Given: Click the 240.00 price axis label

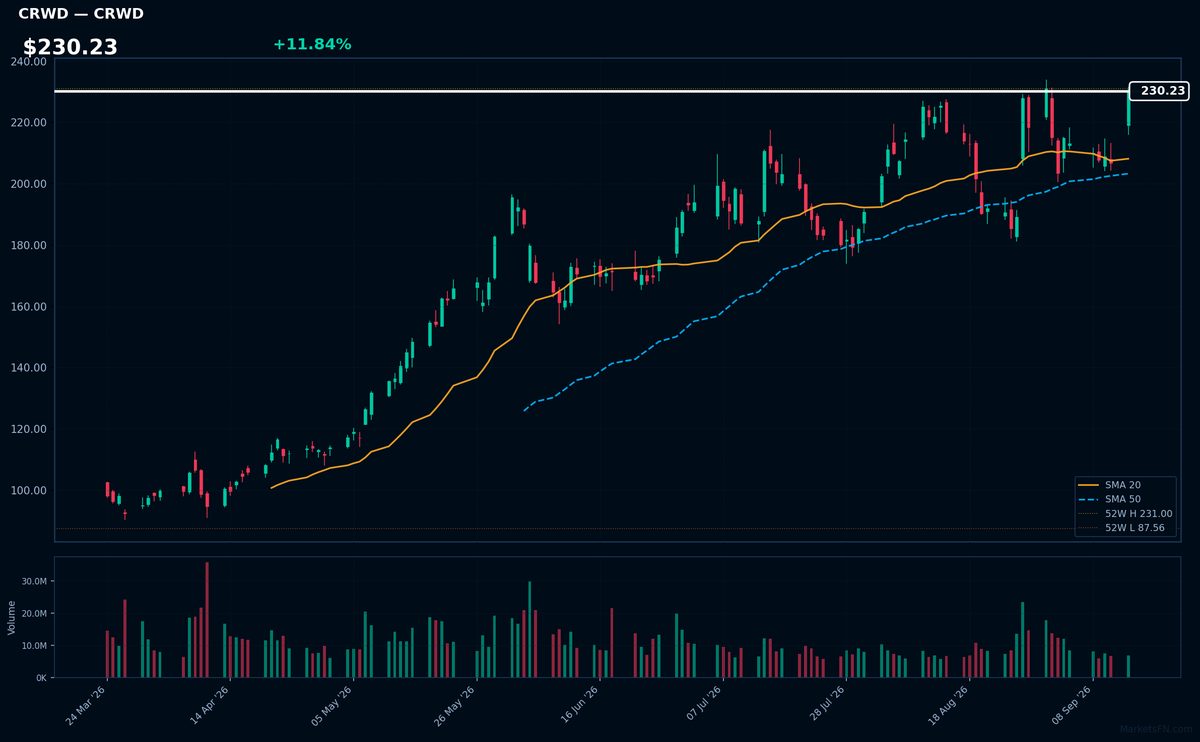Looking at the screenshot, I should pos(29,62).
